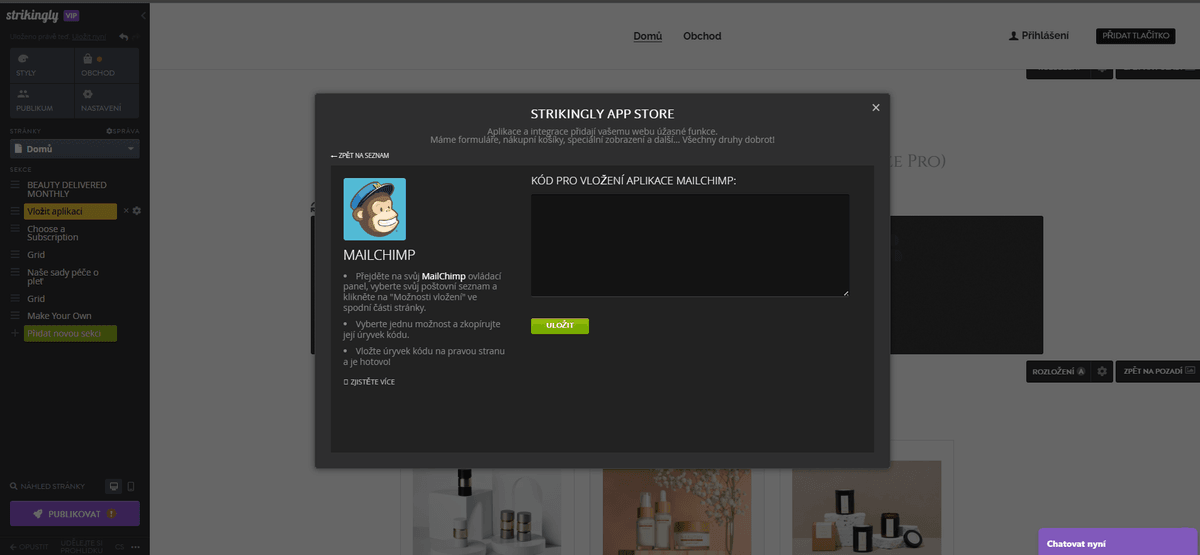Click the purple Publikovat button
The height and width of the screenshot is (555, 1200).
tap(75, 514)
